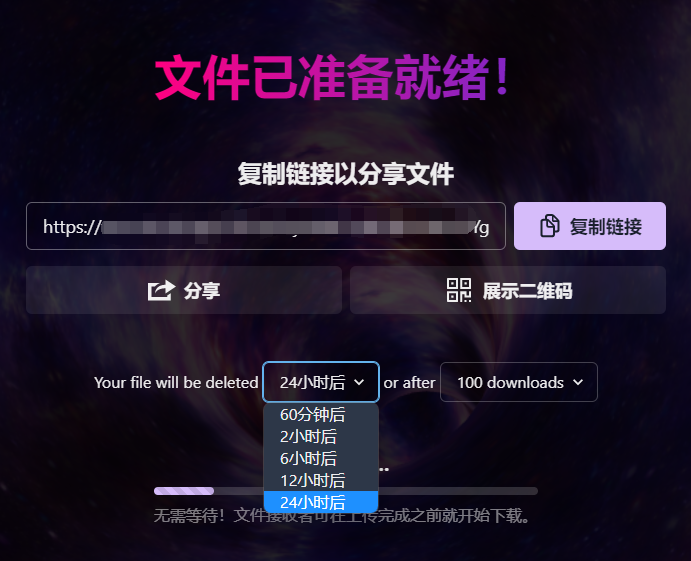
Task: Click the upload progress bar
Action: point(346,491)
